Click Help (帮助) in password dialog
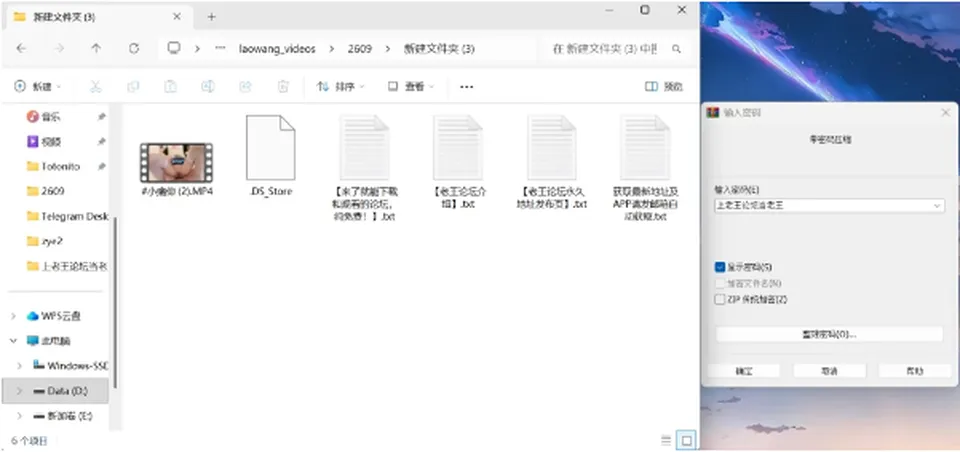 pyautogui.click(x=915, y=371)
